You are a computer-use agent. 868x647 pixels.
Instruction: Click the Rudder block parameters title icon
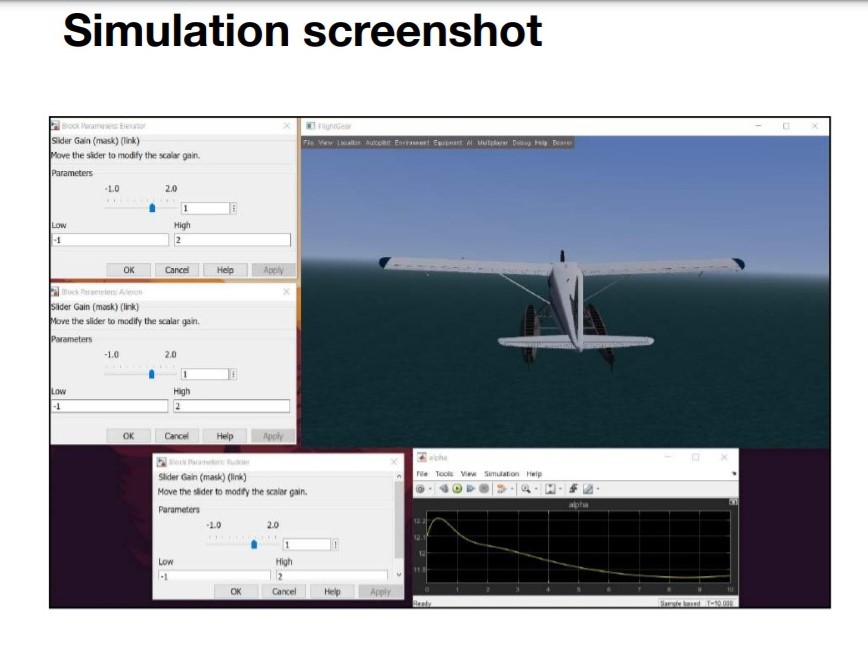click(x=162, y=462)
